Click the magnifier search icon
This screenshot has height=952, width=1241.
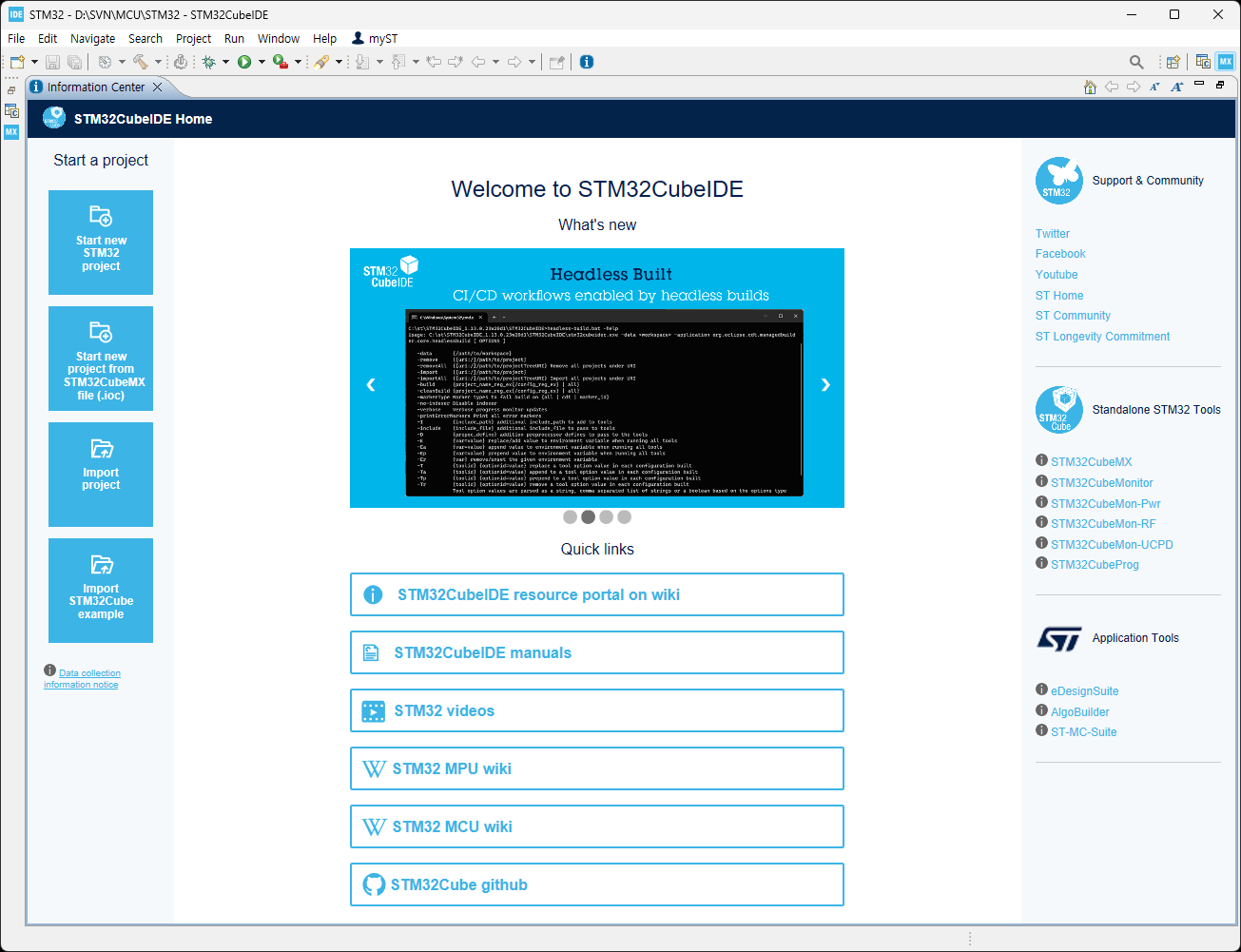pos(1136,62)
